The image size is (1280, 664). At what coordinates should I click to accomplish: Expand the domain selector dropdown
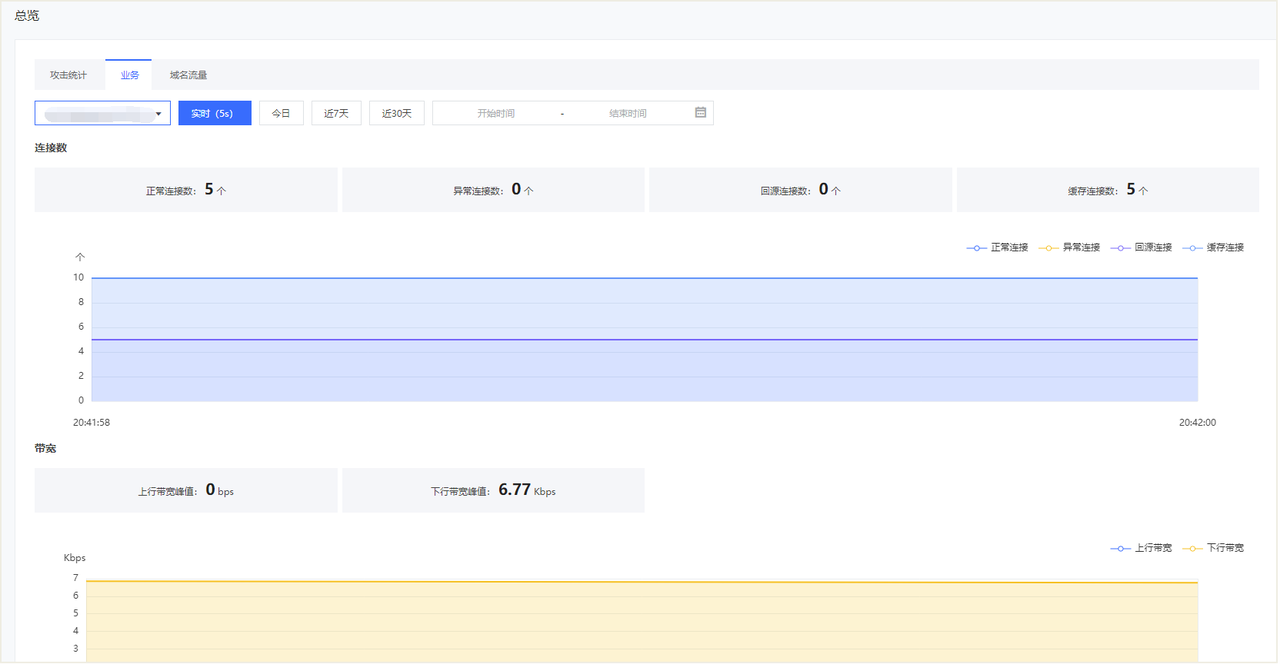coord(103,113)
